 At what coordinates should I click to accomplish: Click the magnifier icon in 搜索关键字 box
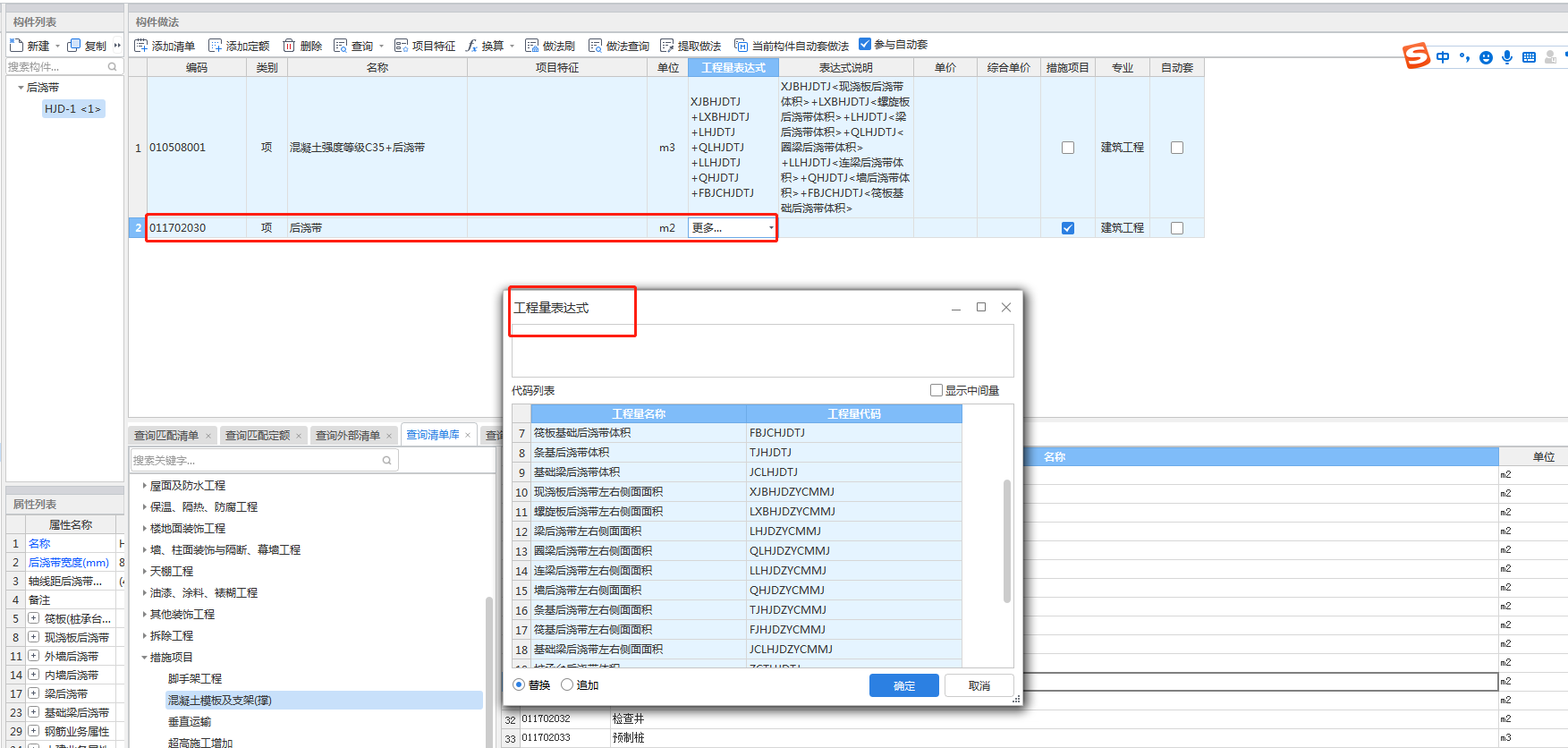(387, 460)
